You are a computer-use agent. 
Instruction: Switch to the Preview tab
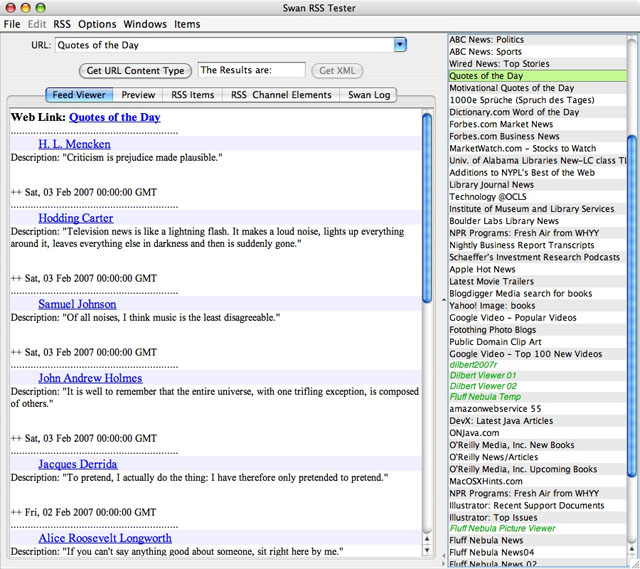[x=138, y=95]
